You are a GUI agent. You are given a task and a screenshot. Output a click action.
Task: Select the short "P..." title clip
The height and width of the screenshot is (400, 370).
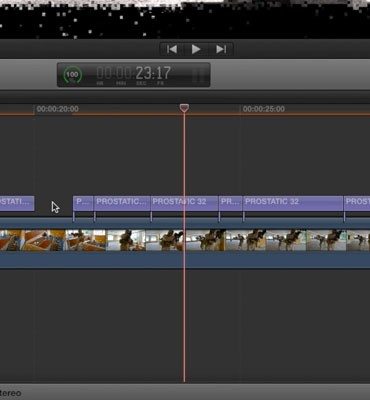(83, 203)
